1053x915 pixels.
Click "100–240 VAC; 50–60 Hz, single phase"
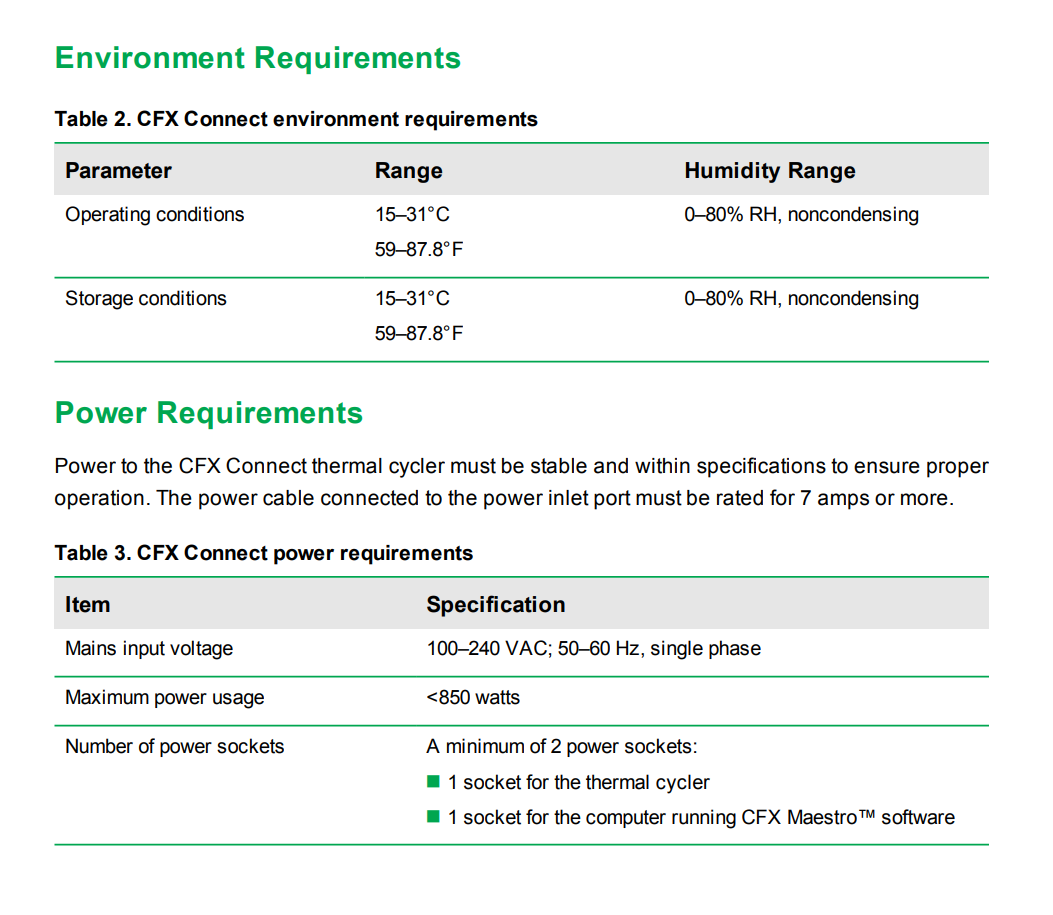click(x=594, y=648)
